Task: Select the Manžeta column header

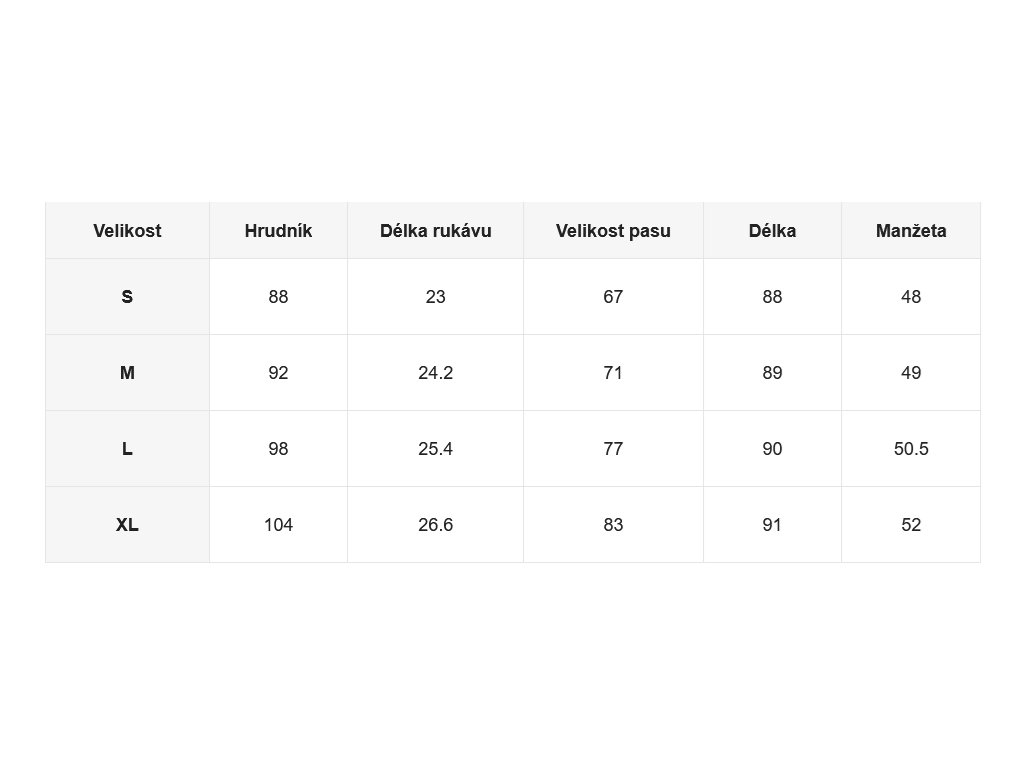Action: pos(911,231)
